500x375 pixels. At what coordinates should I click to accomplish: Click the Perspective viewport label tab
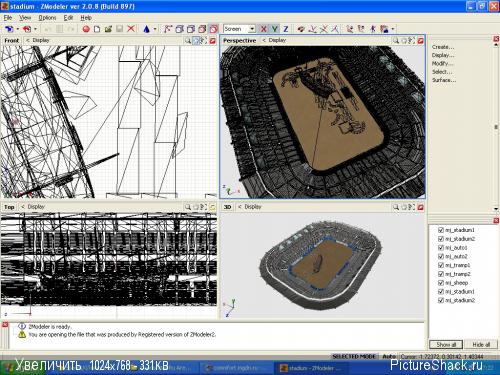tap(240, 41)
